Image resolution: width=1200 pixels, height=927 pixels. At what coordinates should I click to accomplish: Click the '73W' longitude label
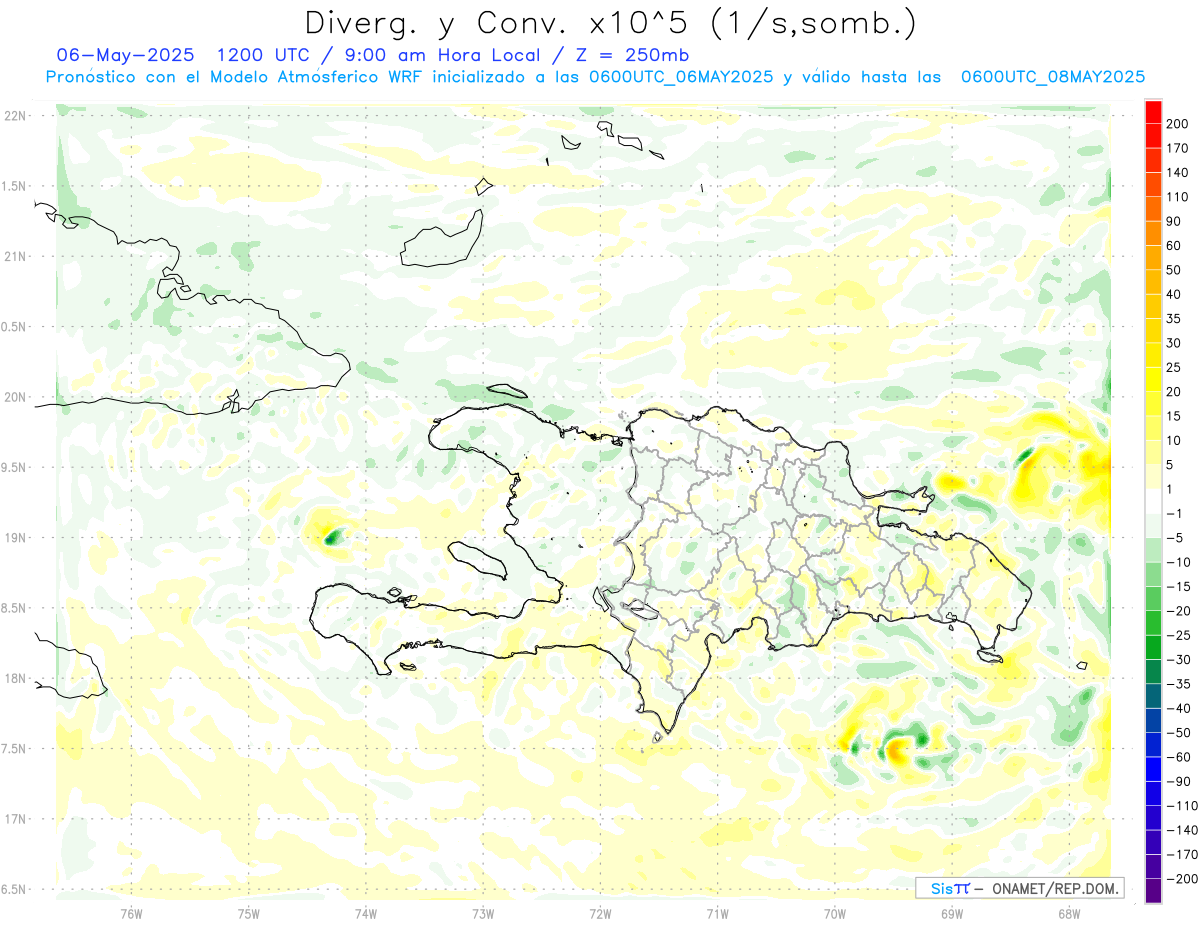[483, 913]
